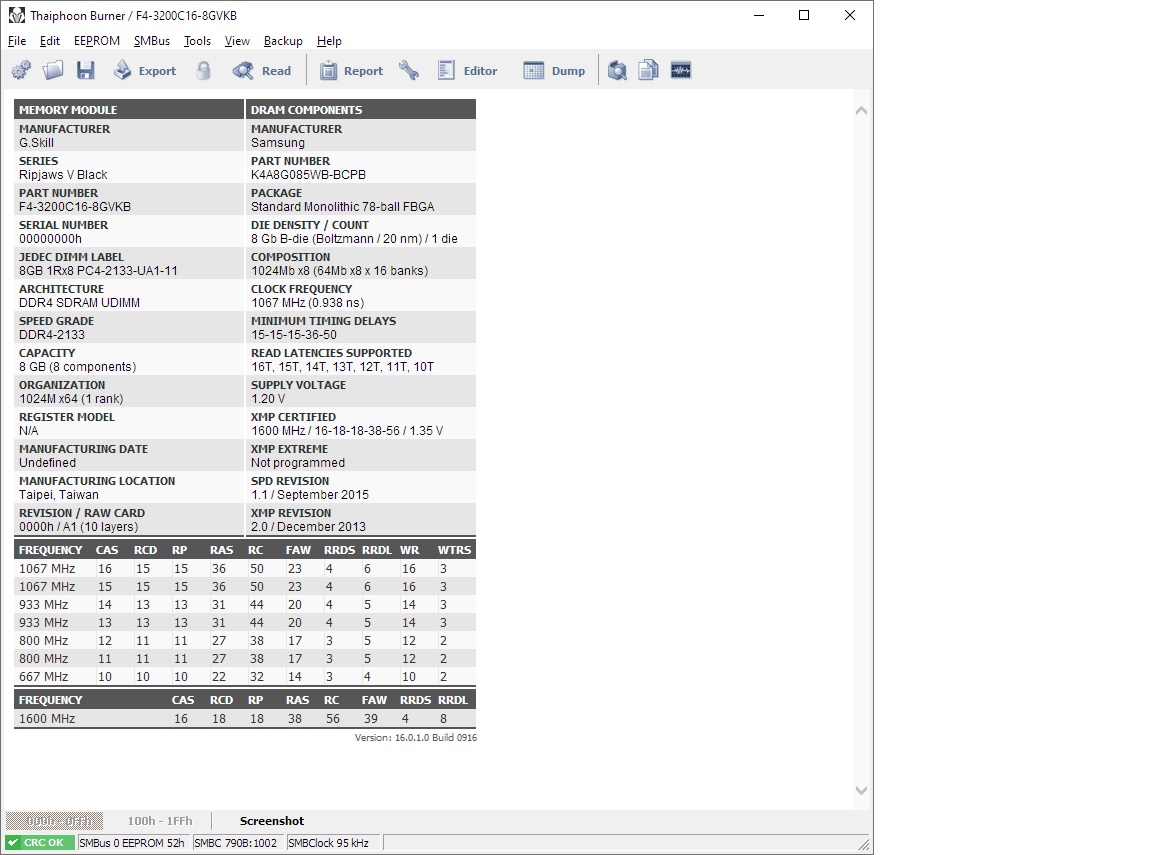
Task: Click the 667 MHz frequency row
Action: click(x=245, y=677)
